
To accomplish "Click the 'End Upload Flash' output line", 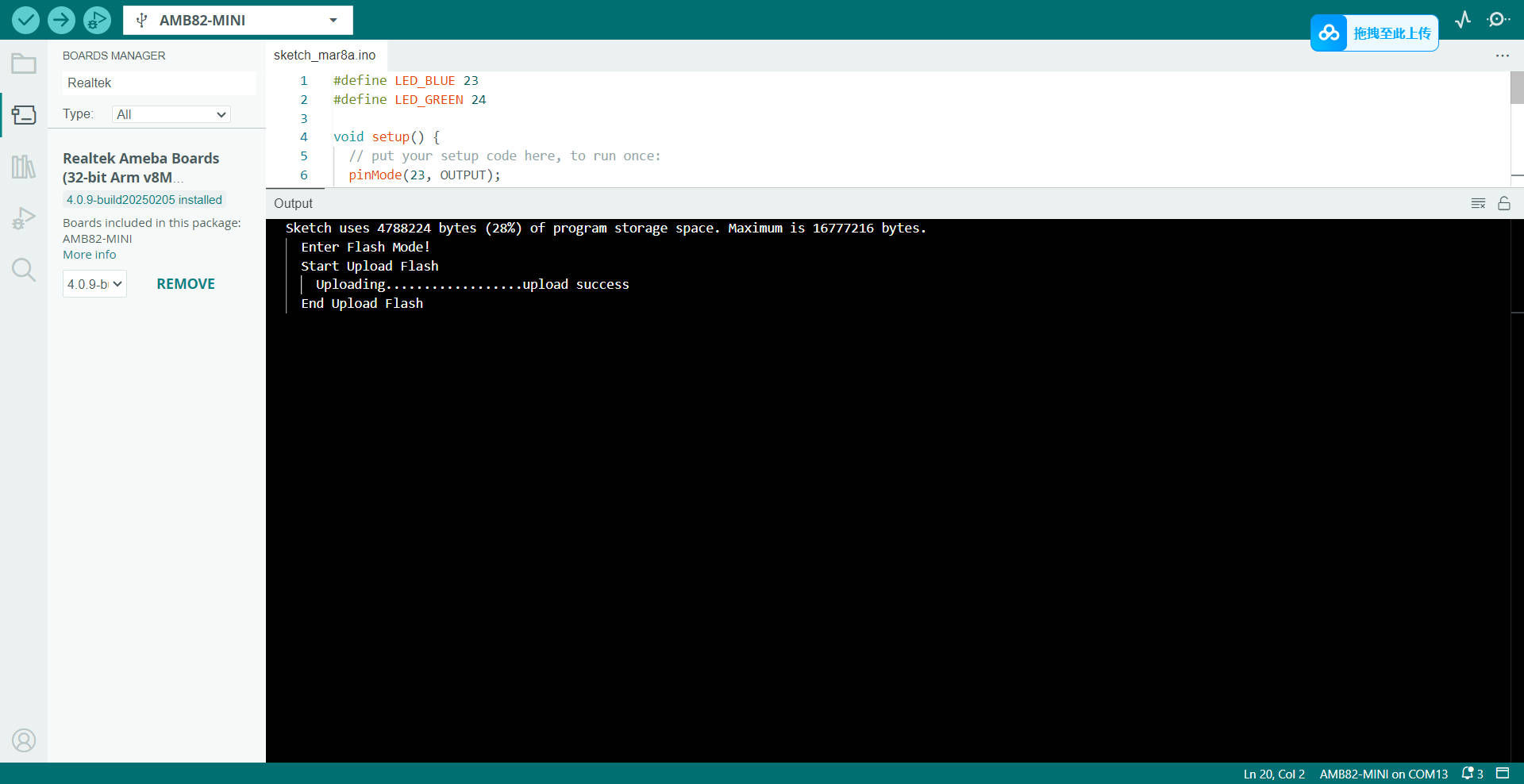I will [362, 303].
